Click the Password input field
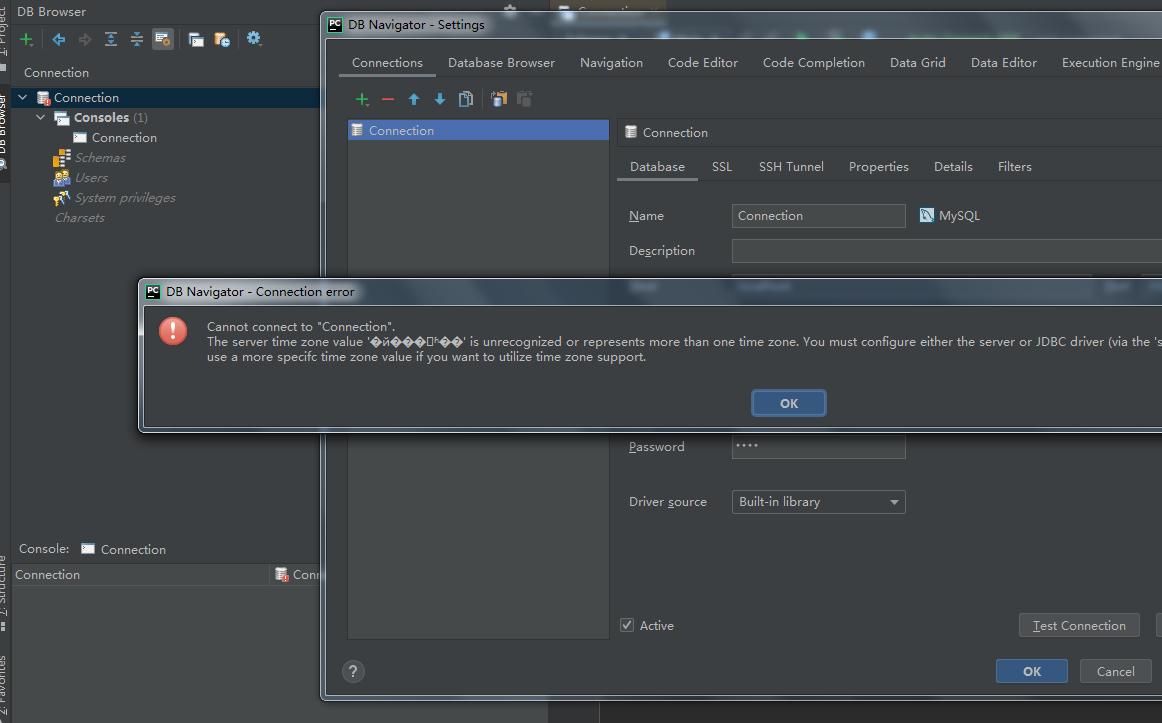 coord(818,447)
